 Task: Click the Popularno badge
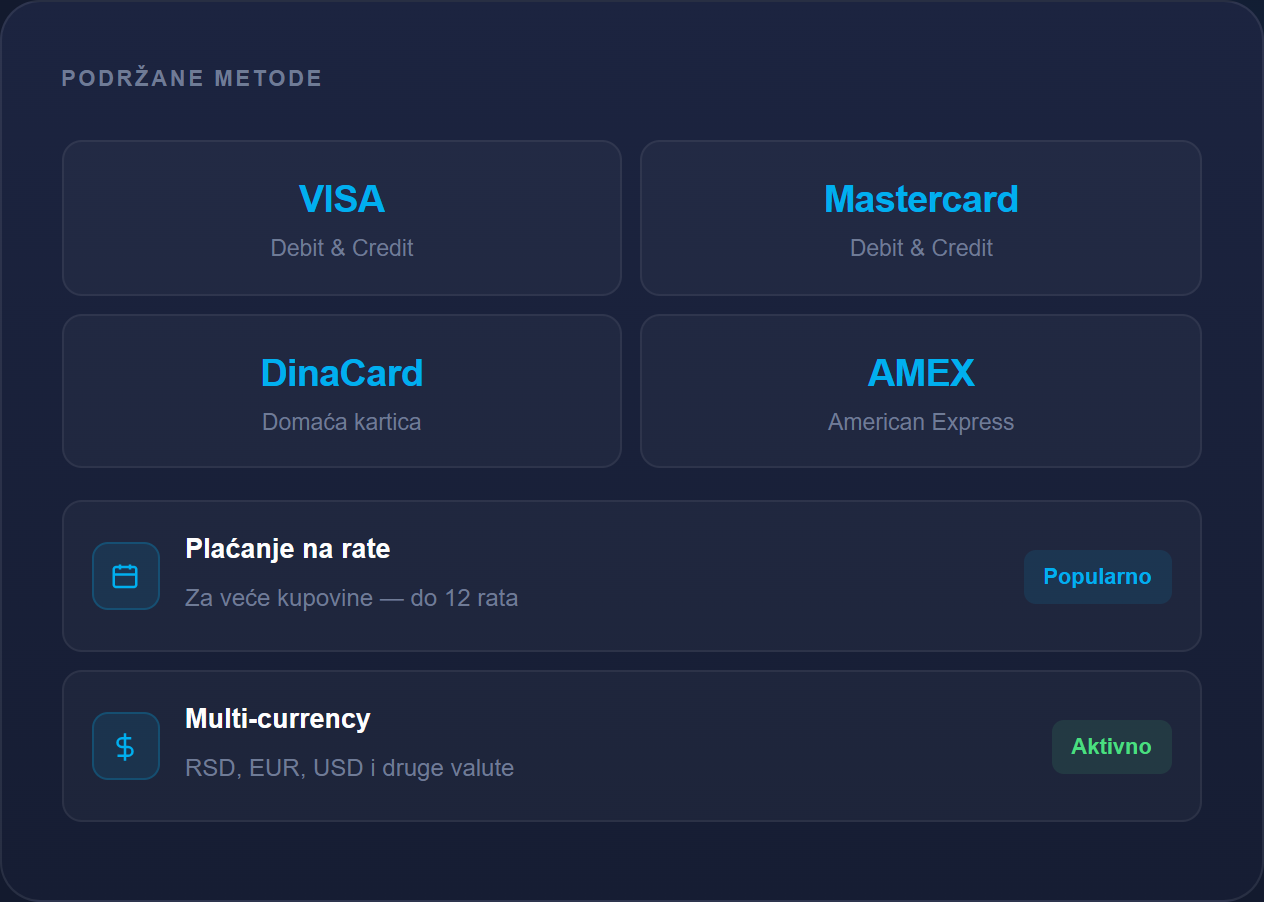(x=1097, y=577)
